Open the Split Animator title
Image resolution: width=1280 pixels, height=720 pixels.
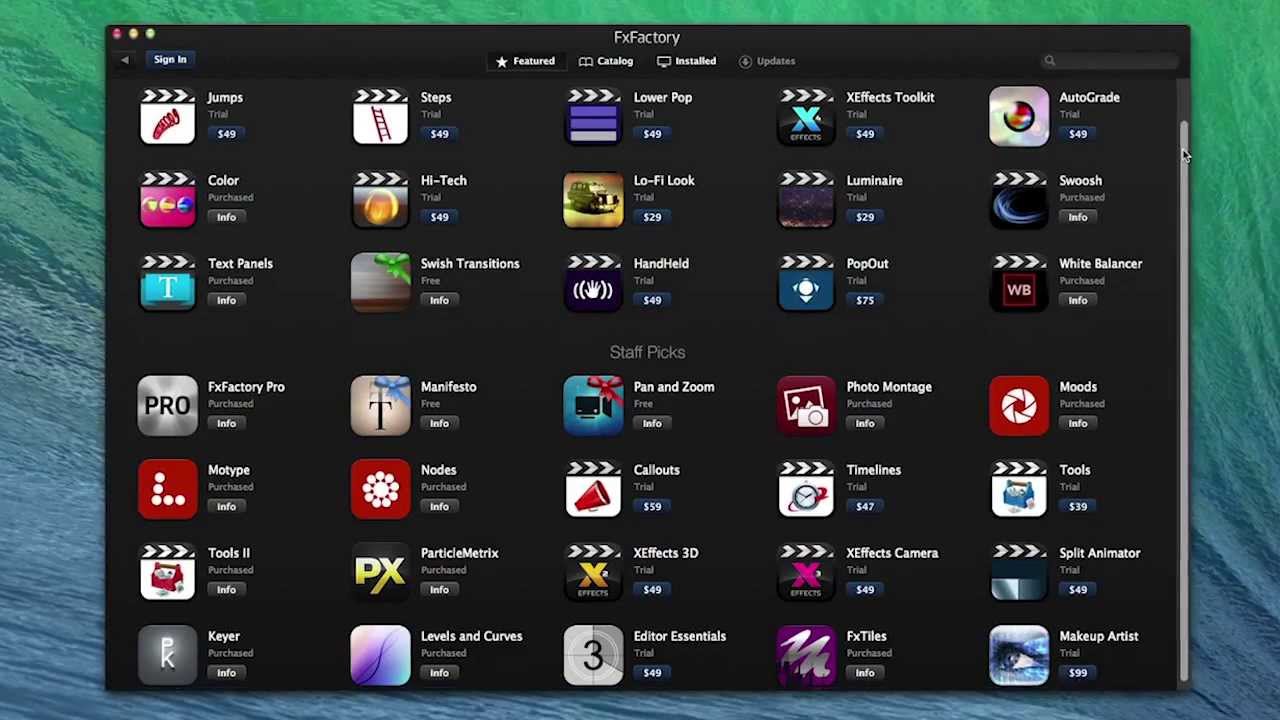tap(1099, 553)
